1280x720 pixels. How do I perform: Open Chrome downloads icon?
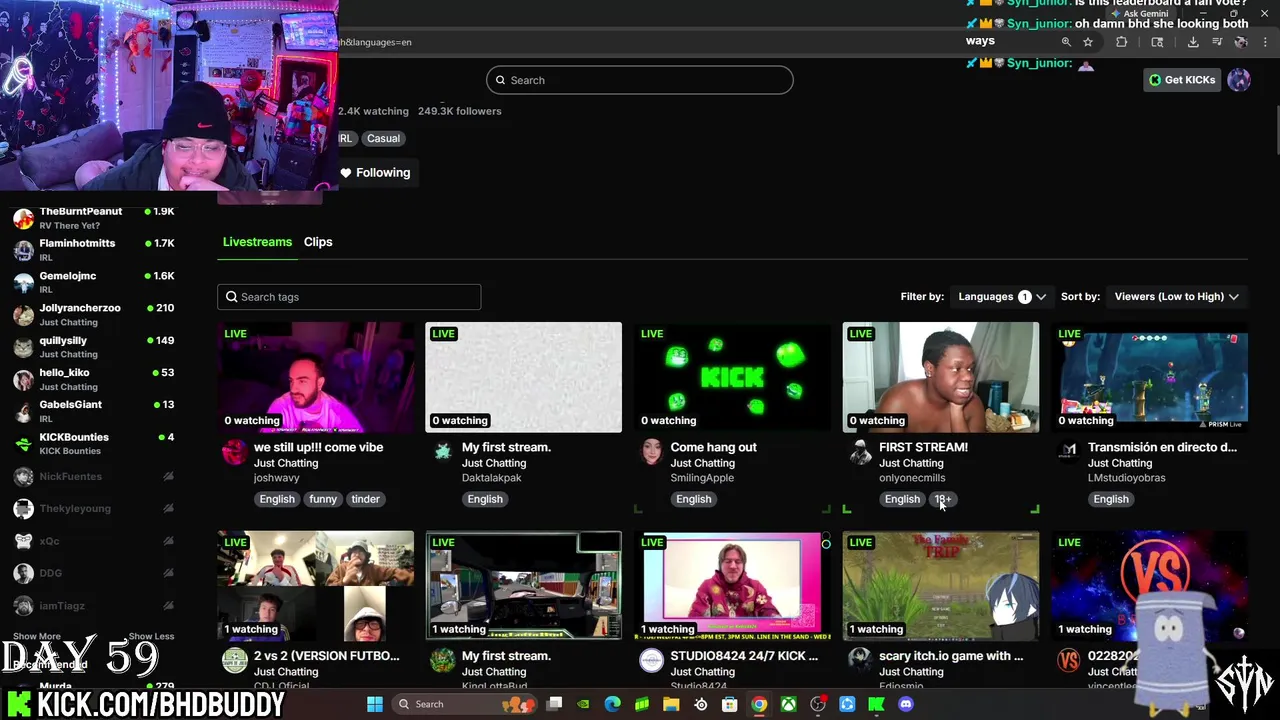pos(1193,42)
